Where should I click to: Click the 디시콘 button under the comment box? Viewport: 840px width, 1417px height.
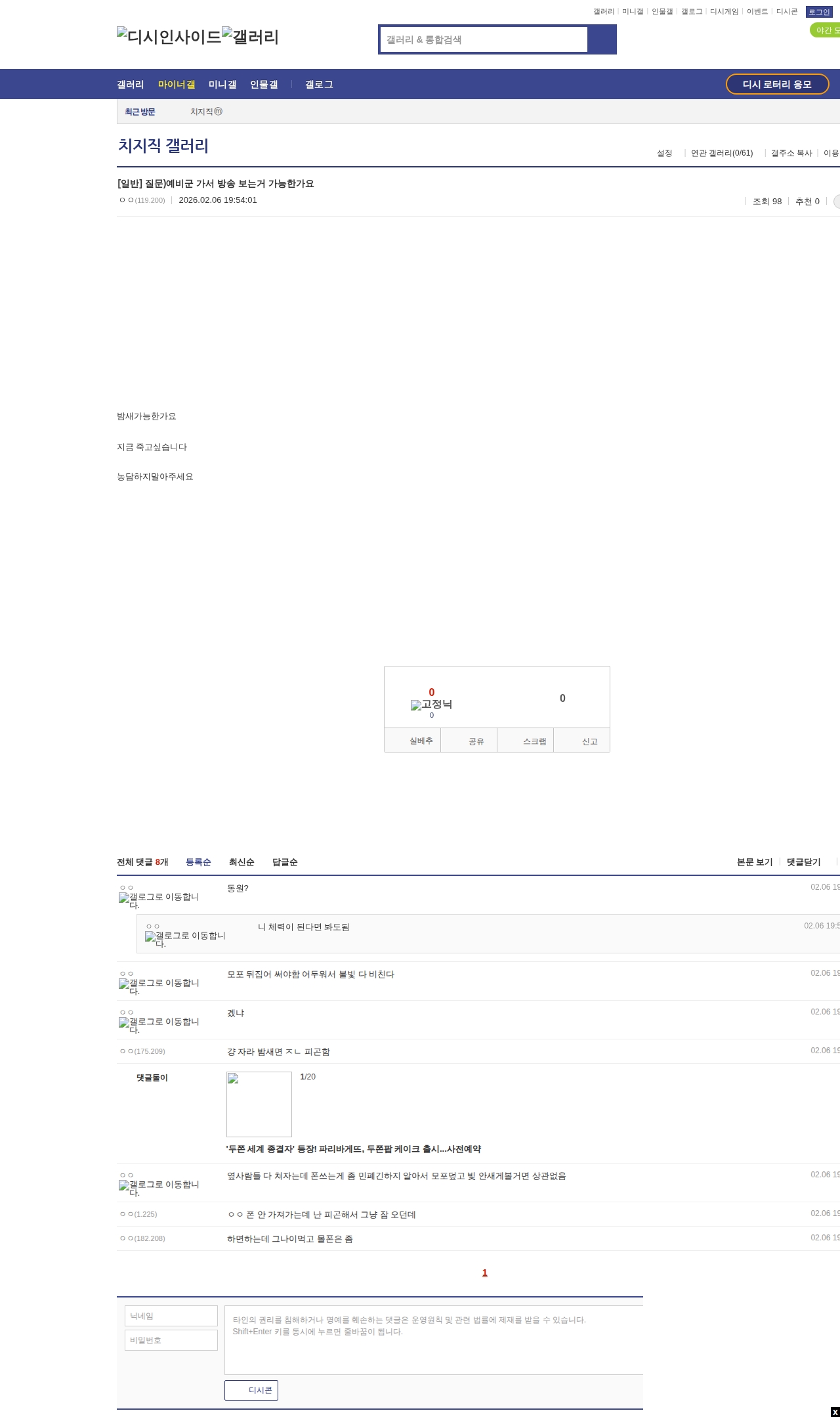point(251,1390)
